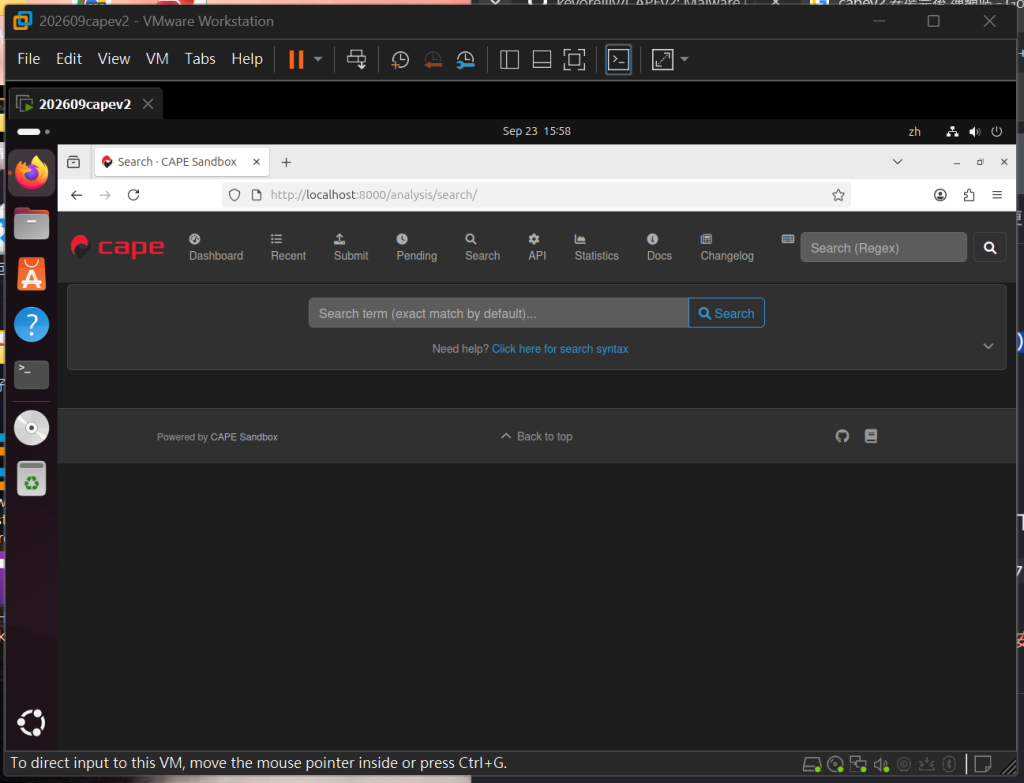Open the CAPE Statistics page
Screen dimensions: 1024x783
tap(596, 248)
